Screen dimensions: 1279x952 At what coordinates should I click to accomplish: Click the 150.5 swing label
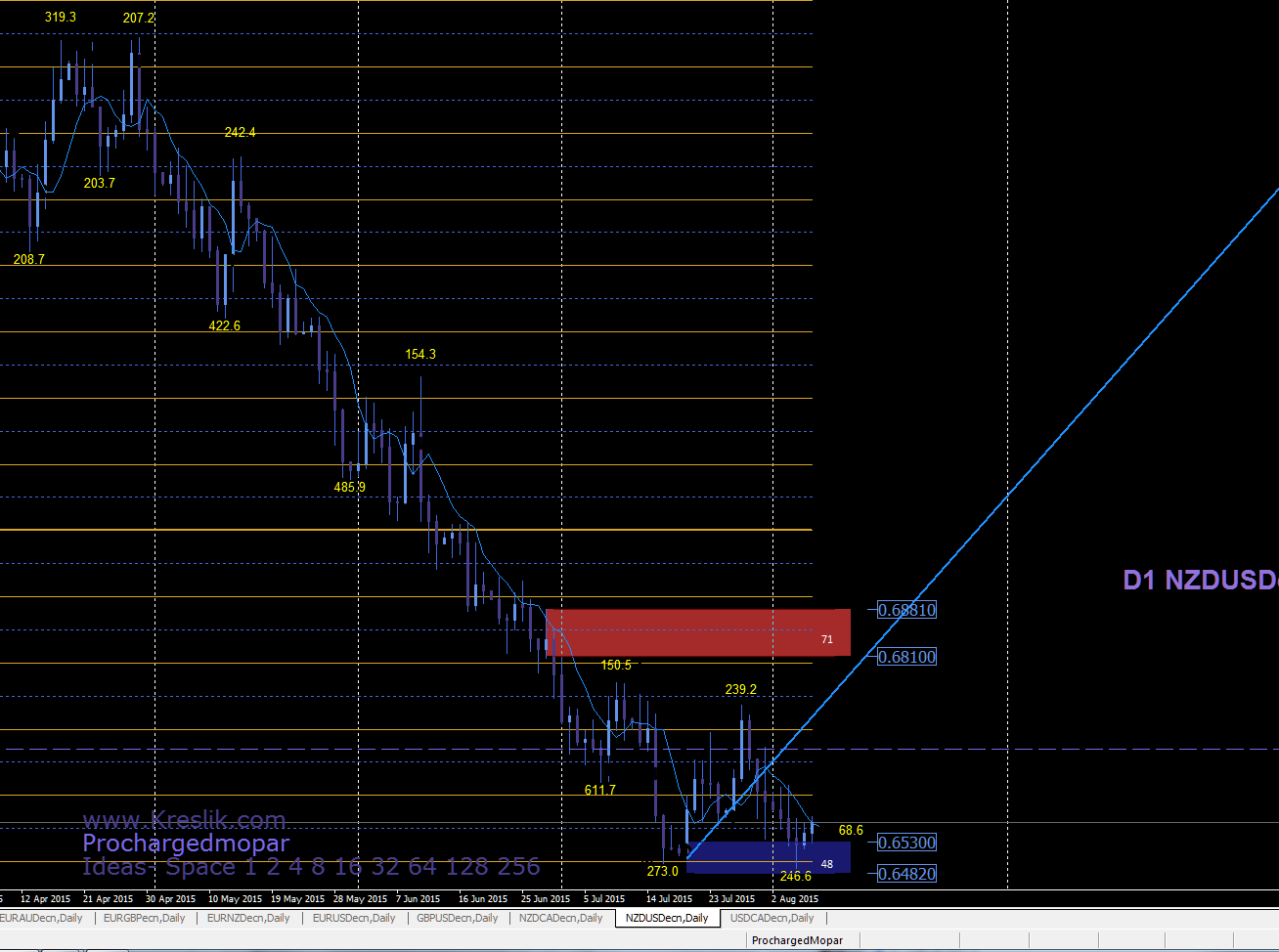coord(616,665)
